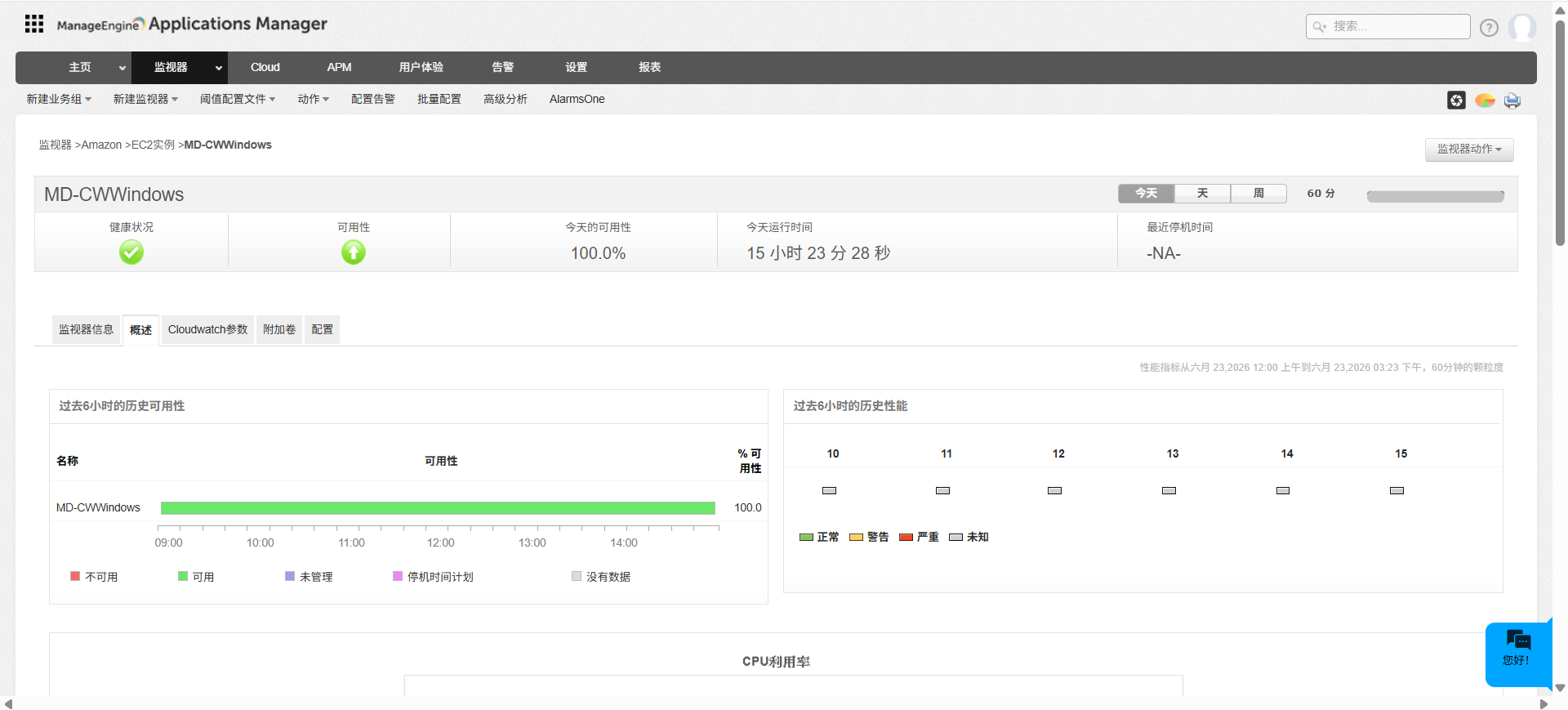Switch to the 概述 tab
This screenshot has height=710, width=1568.
[140, 330]
